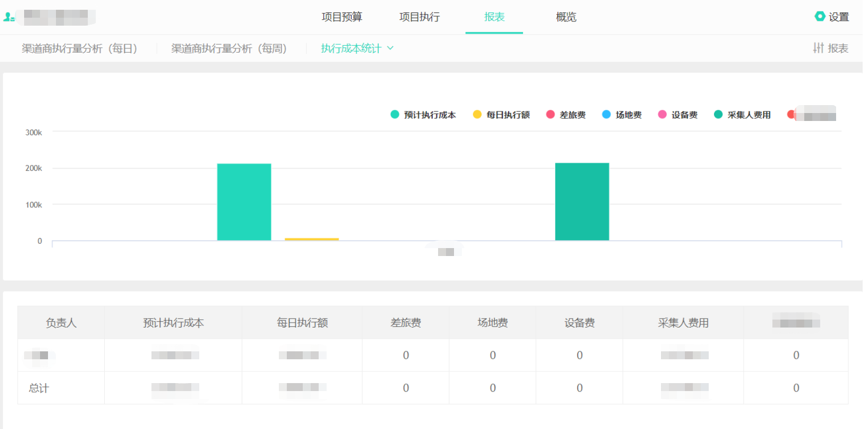Switch to the 项目执行 tab
This screenshot has width=864, height=429.
click(x=419, y=17)
